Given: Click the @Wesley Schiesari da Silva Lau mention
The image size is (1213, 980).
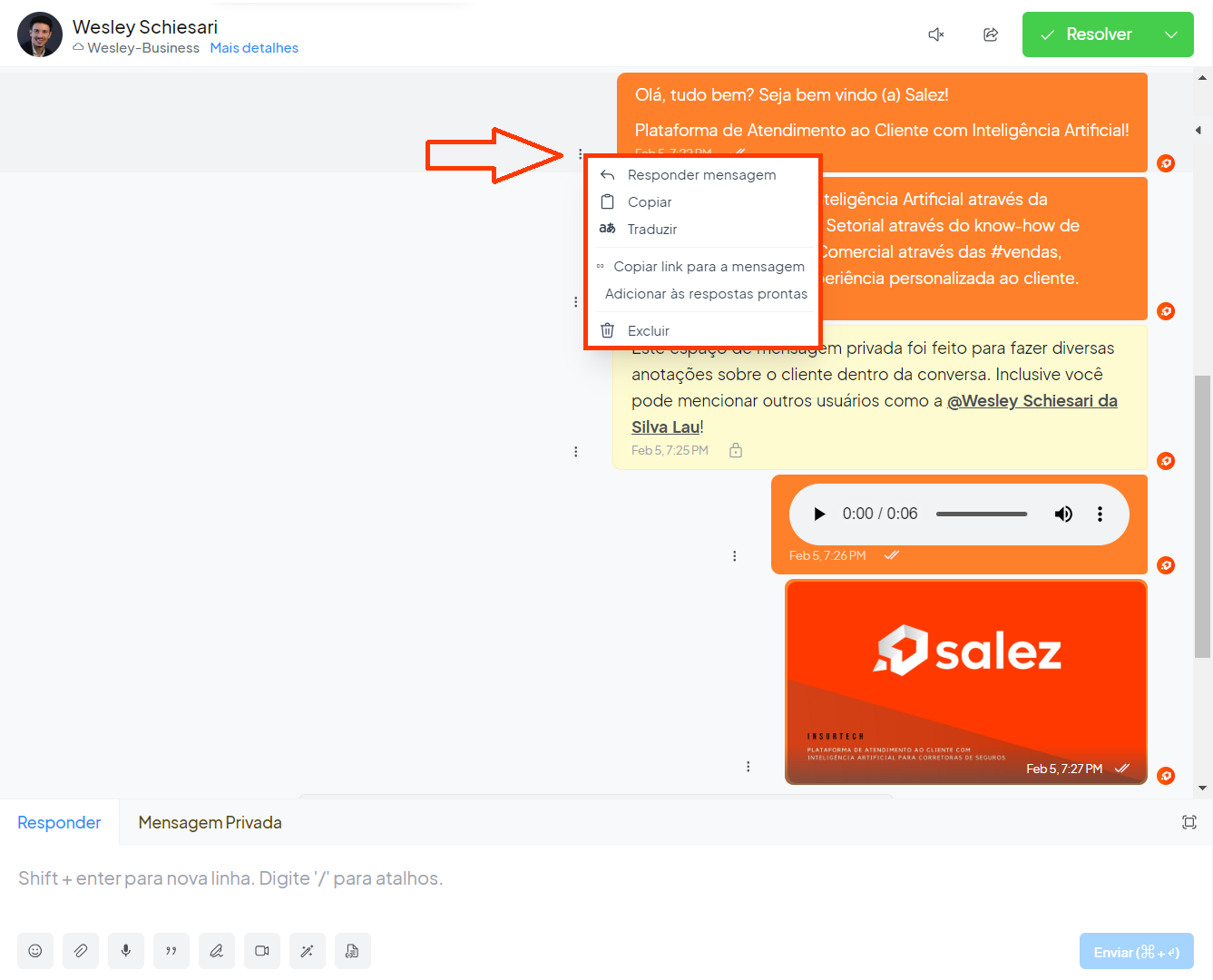Looking at the screenshot, I should 875,414.
